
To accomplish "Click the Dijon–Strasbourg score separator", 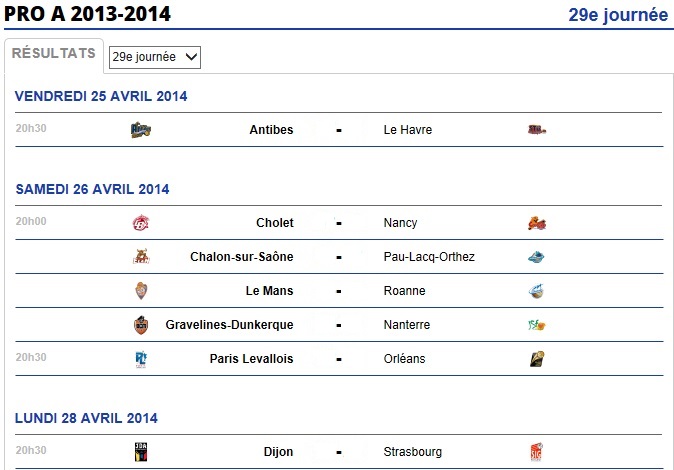I will 339,452.
